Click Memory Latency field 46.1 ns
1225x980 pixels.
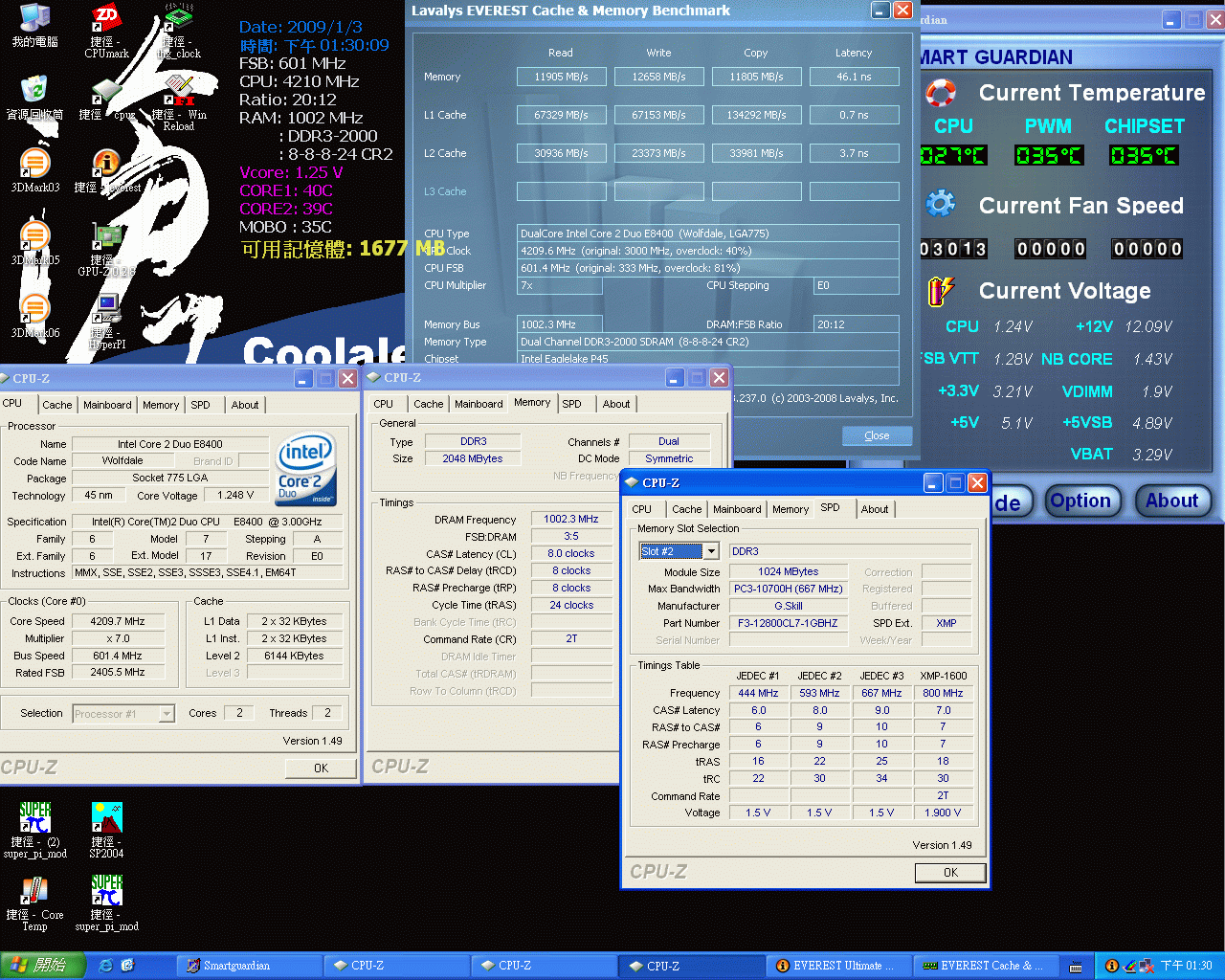point(854,77)
